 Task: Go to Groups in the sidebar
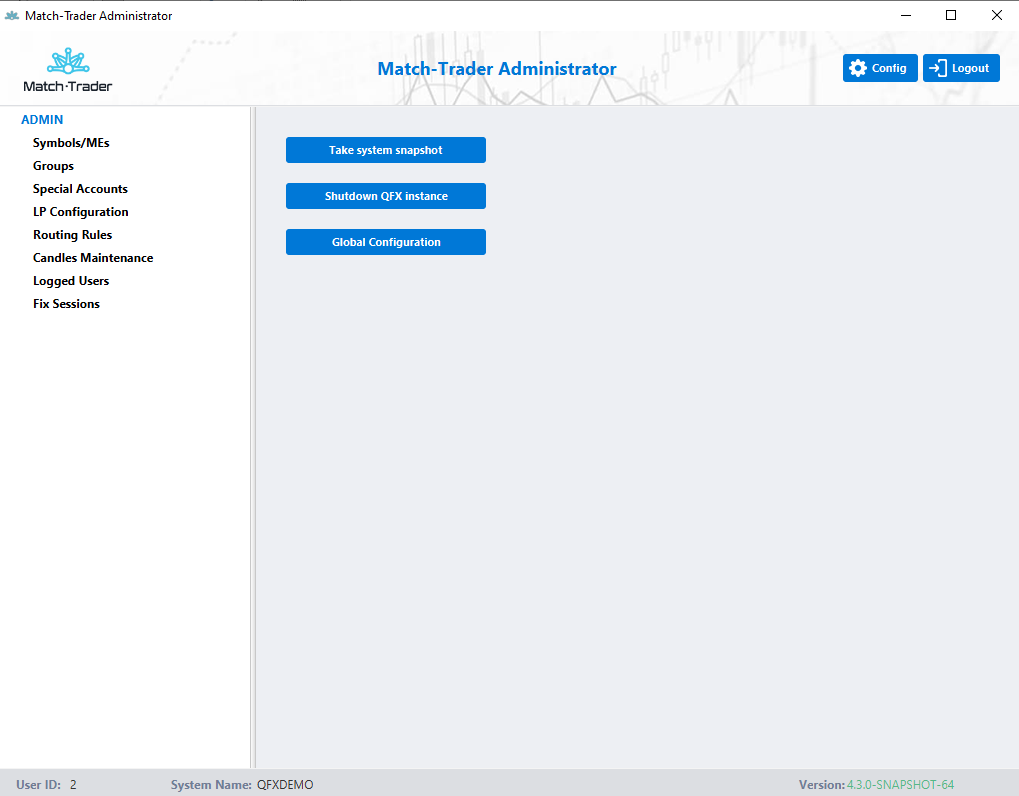(53, 166)
